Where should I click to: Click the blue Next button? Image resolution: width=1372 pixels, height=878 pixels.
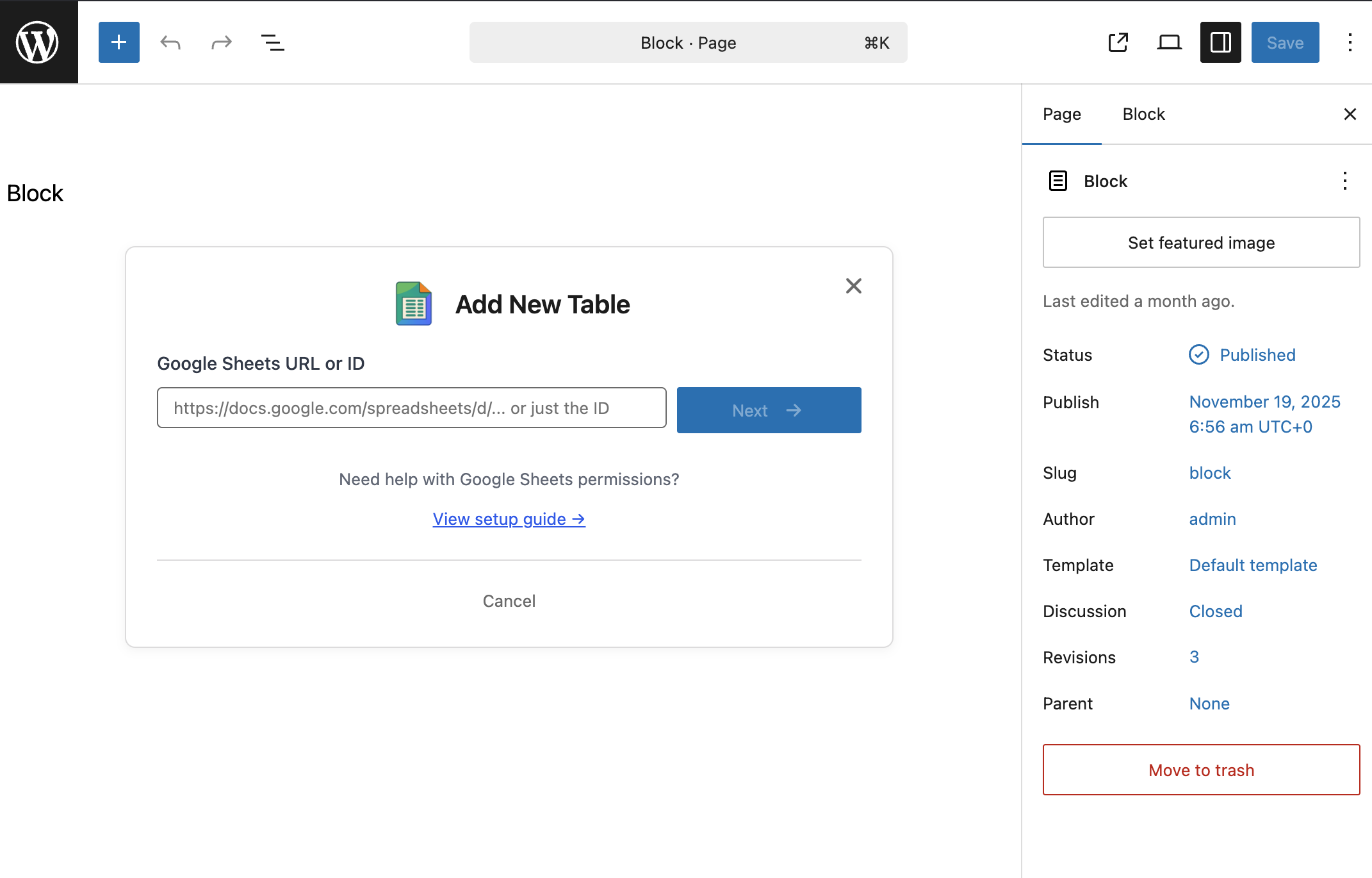[769, 410]
